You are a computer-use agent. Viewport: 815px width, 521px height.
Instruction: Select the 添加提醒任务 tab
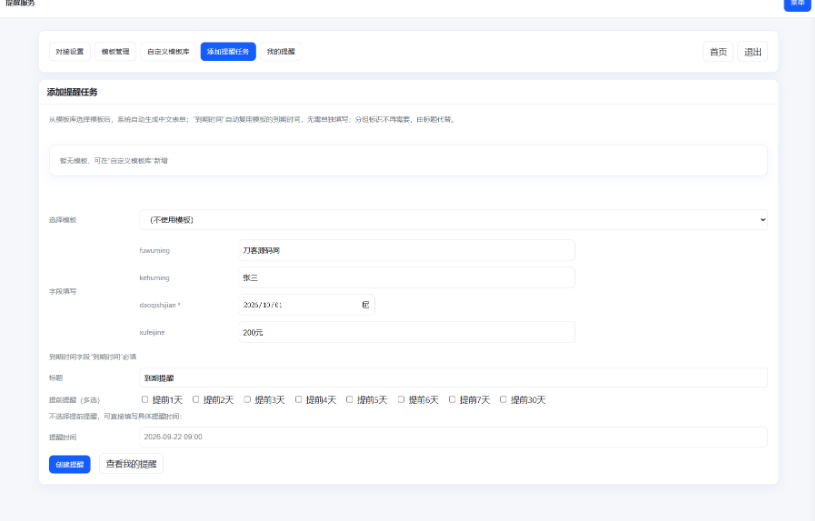pyautogui.click(x=228, y=51)
